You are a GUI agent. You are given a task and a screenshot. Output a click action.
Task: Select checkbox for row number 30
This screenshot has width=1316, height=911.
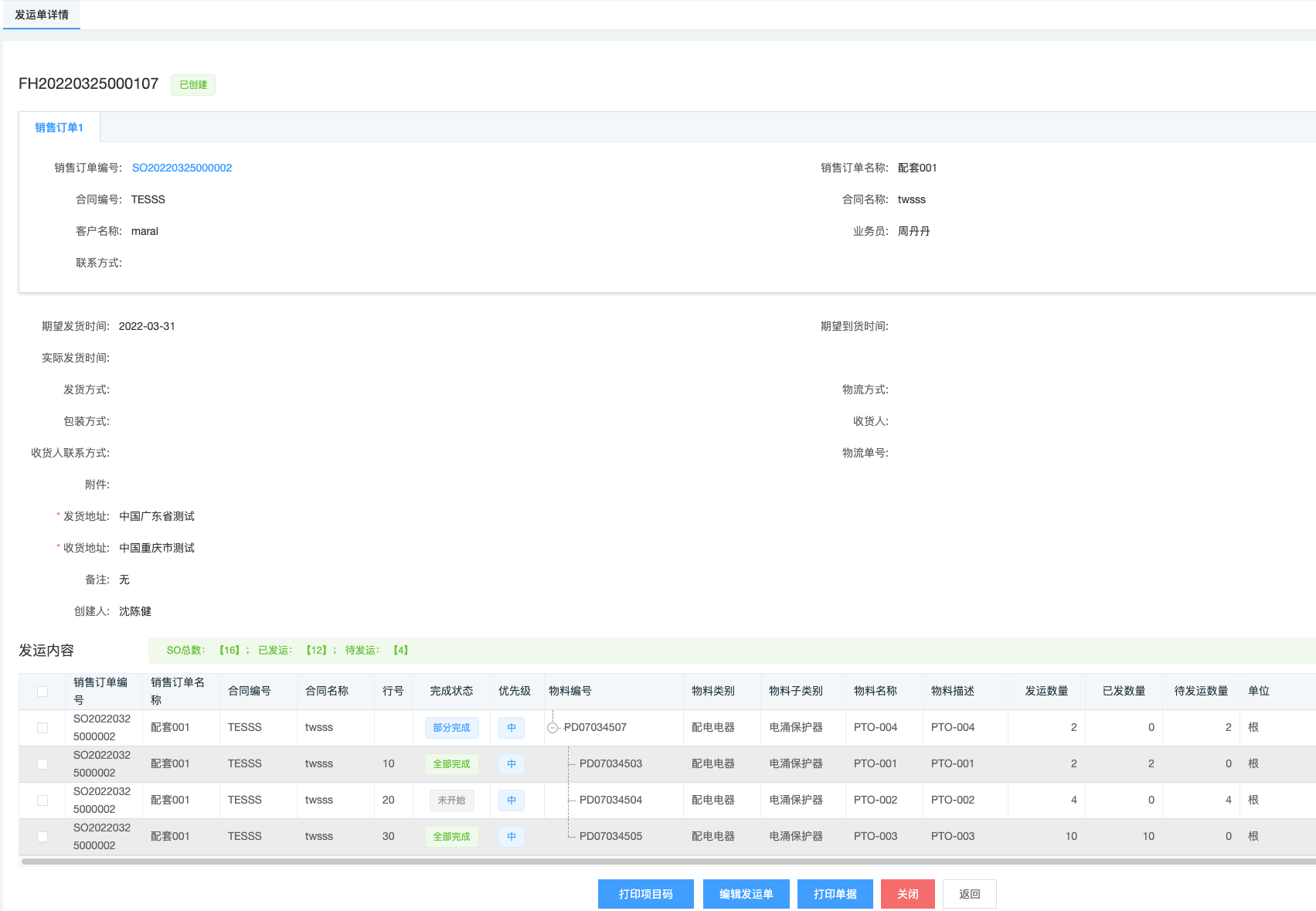pos(43,837)
